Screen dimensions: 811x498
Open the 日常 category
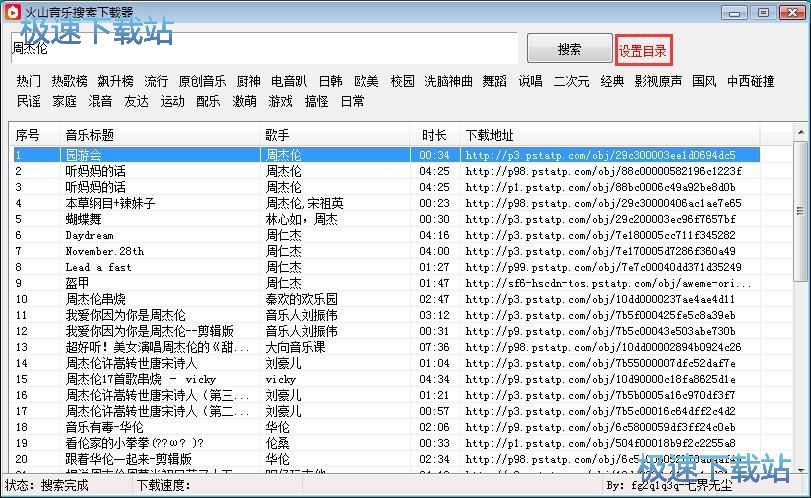click(x=352, y=101)
